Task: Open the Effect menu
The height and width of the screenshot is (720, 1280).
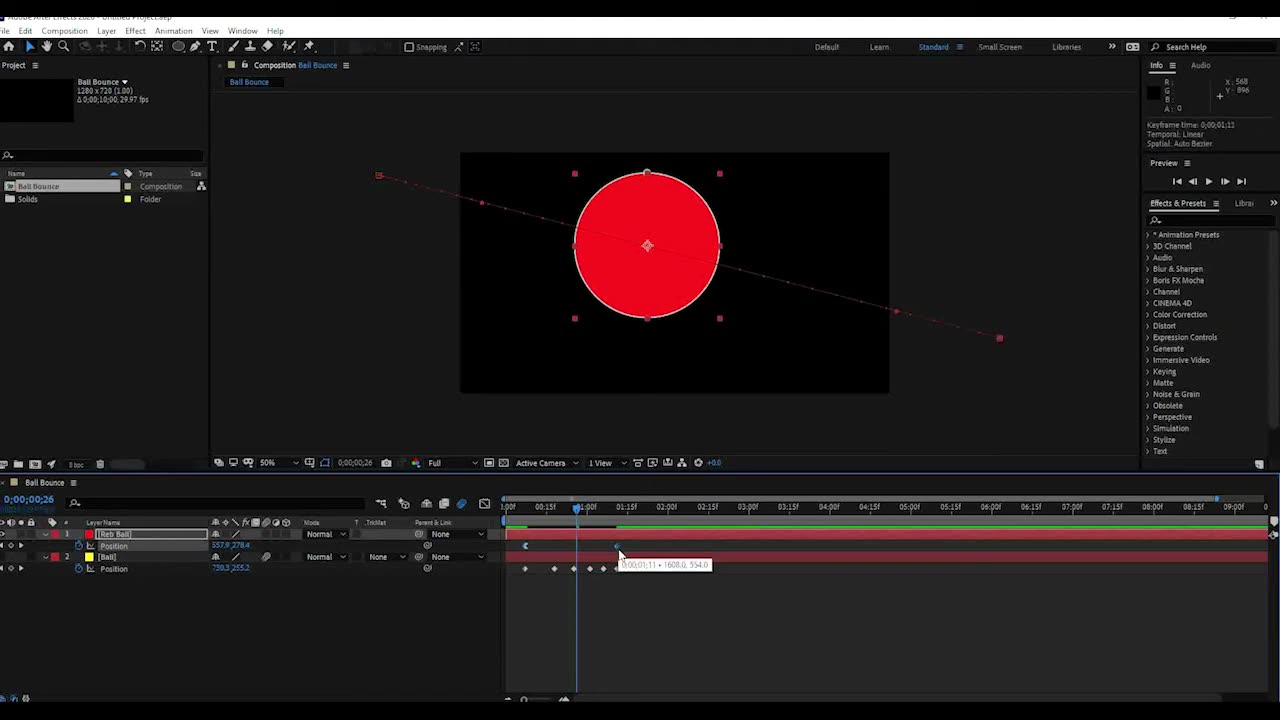Action: 135,31
